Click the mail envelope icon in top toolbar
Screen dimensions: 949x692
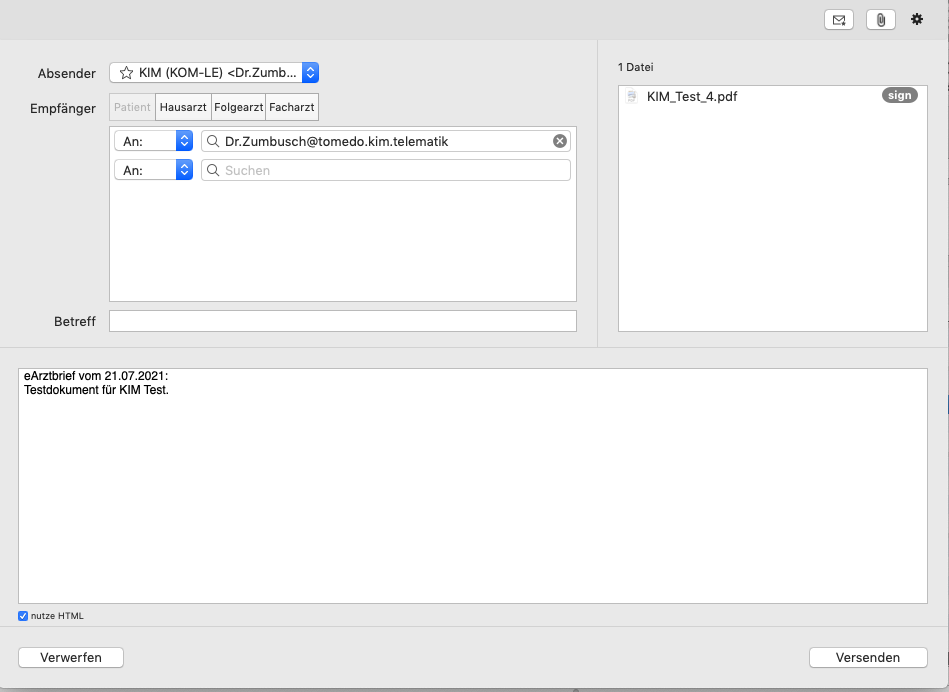coord(839,20)
